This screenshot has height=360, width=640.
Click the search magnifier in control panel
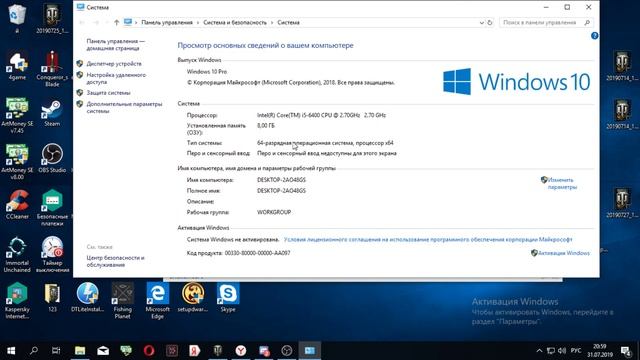pos(587,22)
